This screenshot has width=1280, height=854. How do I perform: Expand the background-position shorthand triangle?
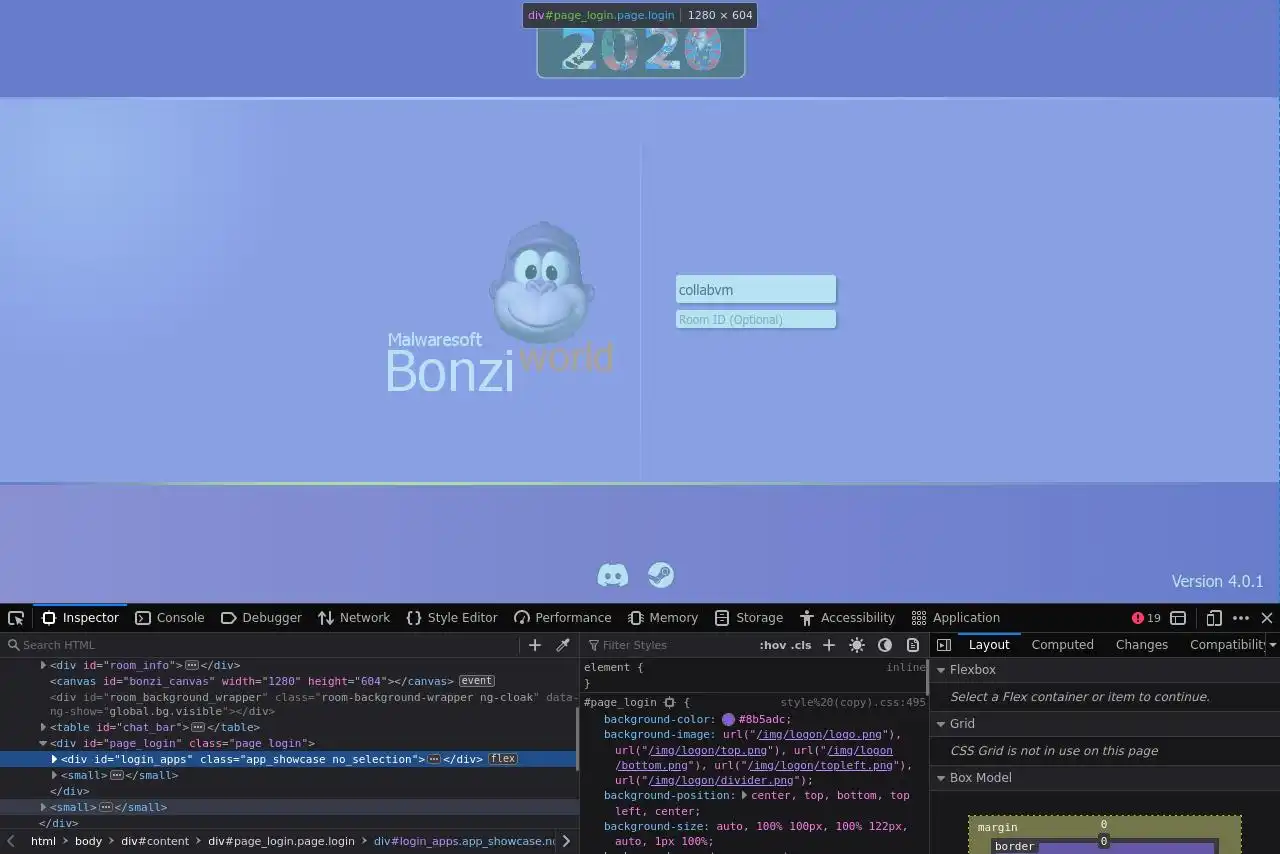744,795
